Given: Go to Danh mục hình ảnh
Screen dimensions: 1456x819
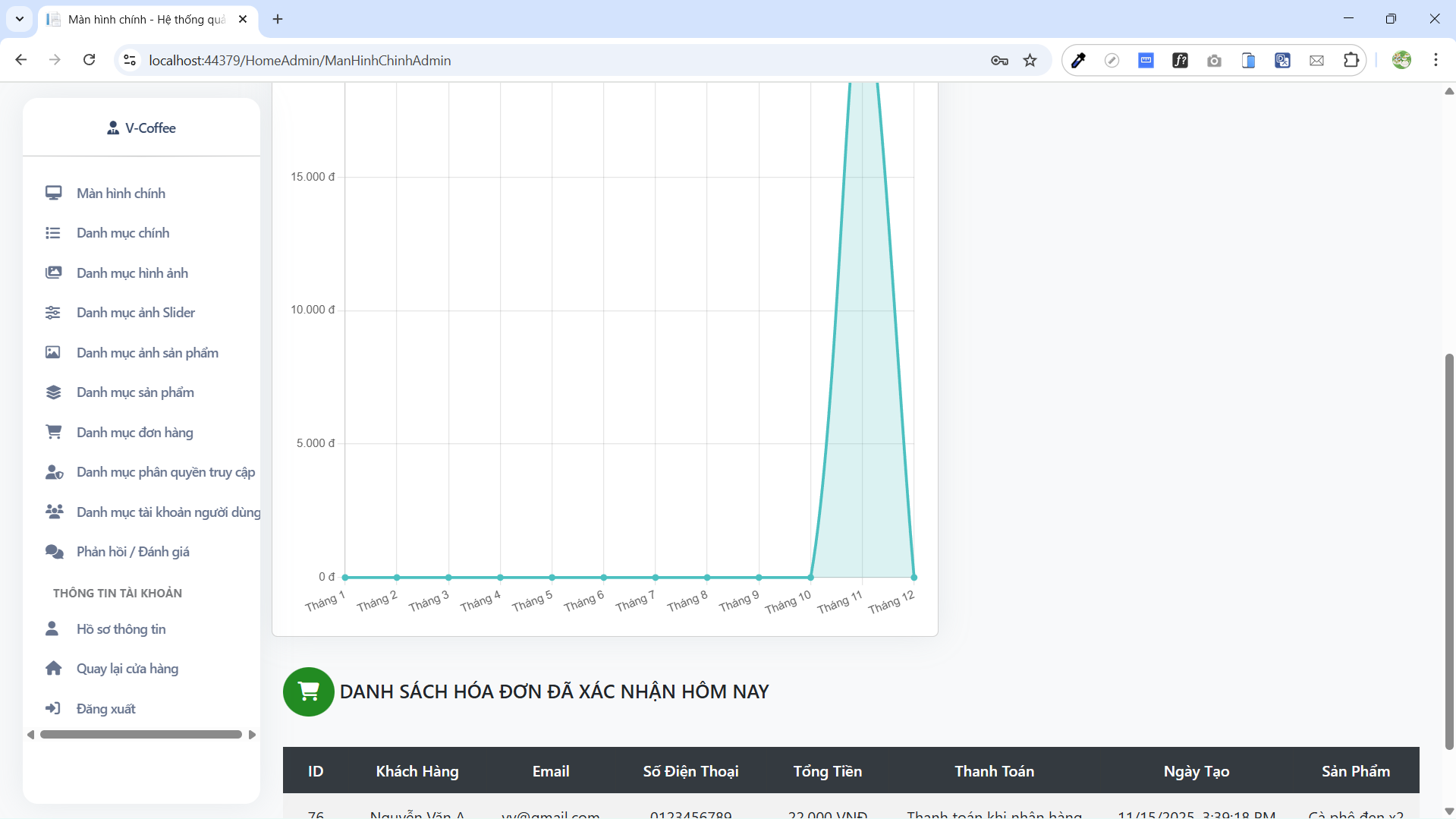Looking at the screenshot, I should coord(132,273).
